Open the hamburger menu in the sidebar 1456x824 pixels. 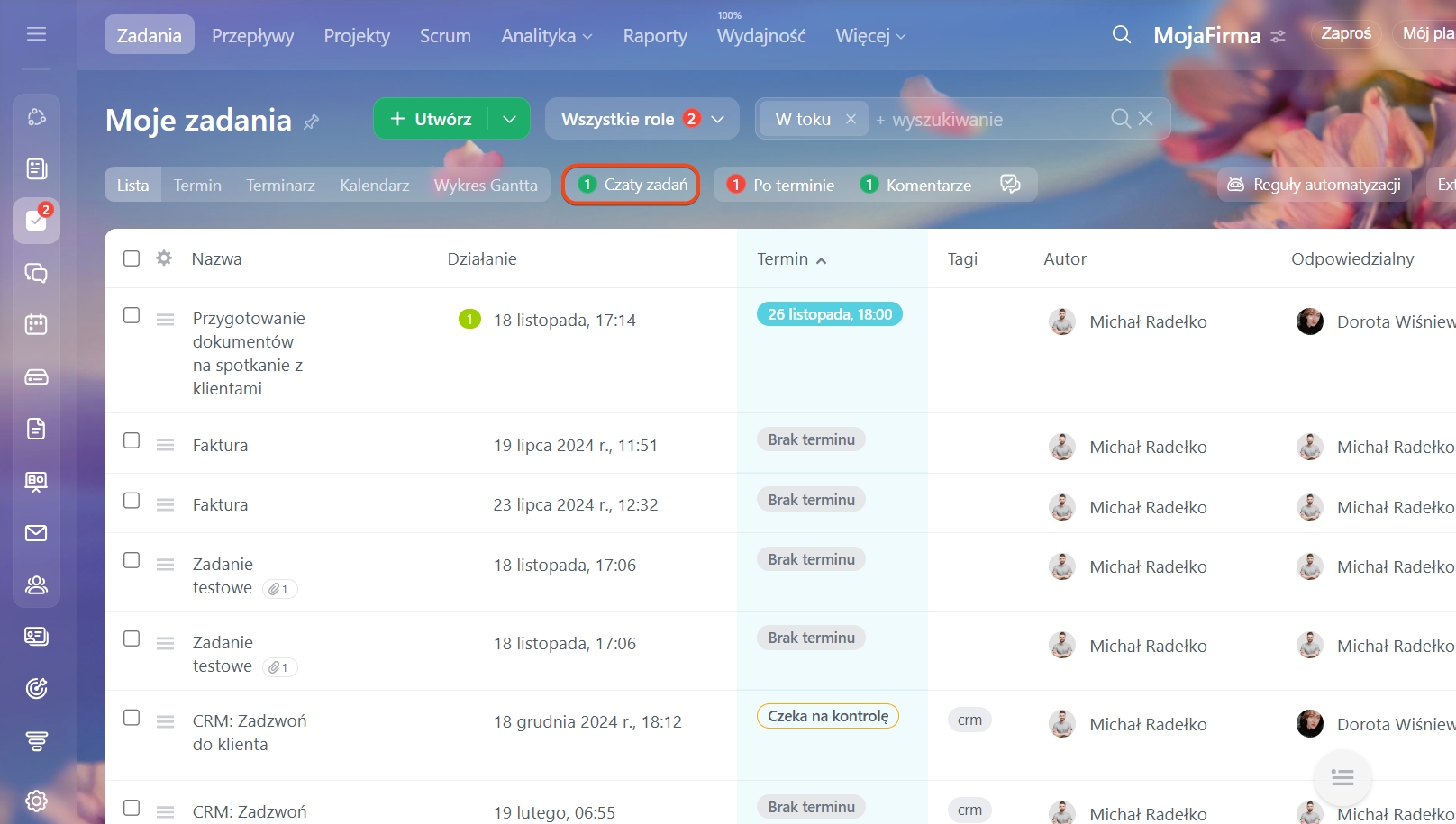coord(36,34)
